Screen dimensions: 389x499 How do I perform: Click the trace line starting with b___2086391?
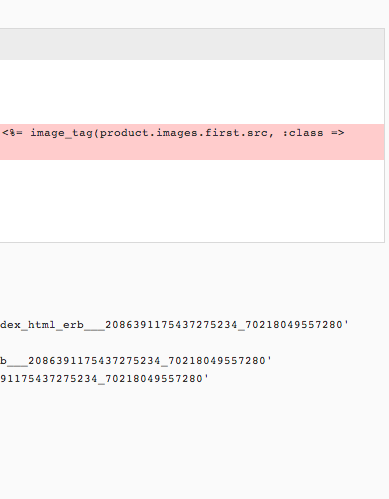[136, 361]
